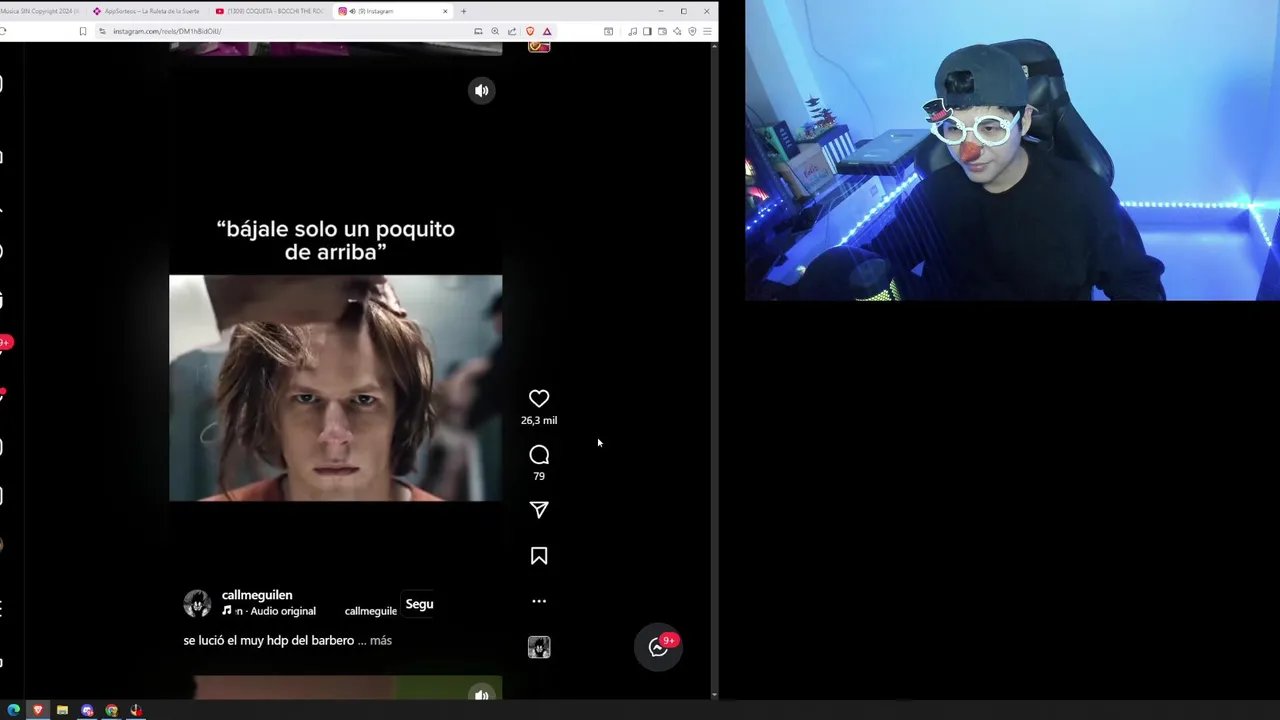Open the floating messages button with 9+ badge
This screenshot has height=720, width=1280.
pyautogui.click(x=658, y=647)
